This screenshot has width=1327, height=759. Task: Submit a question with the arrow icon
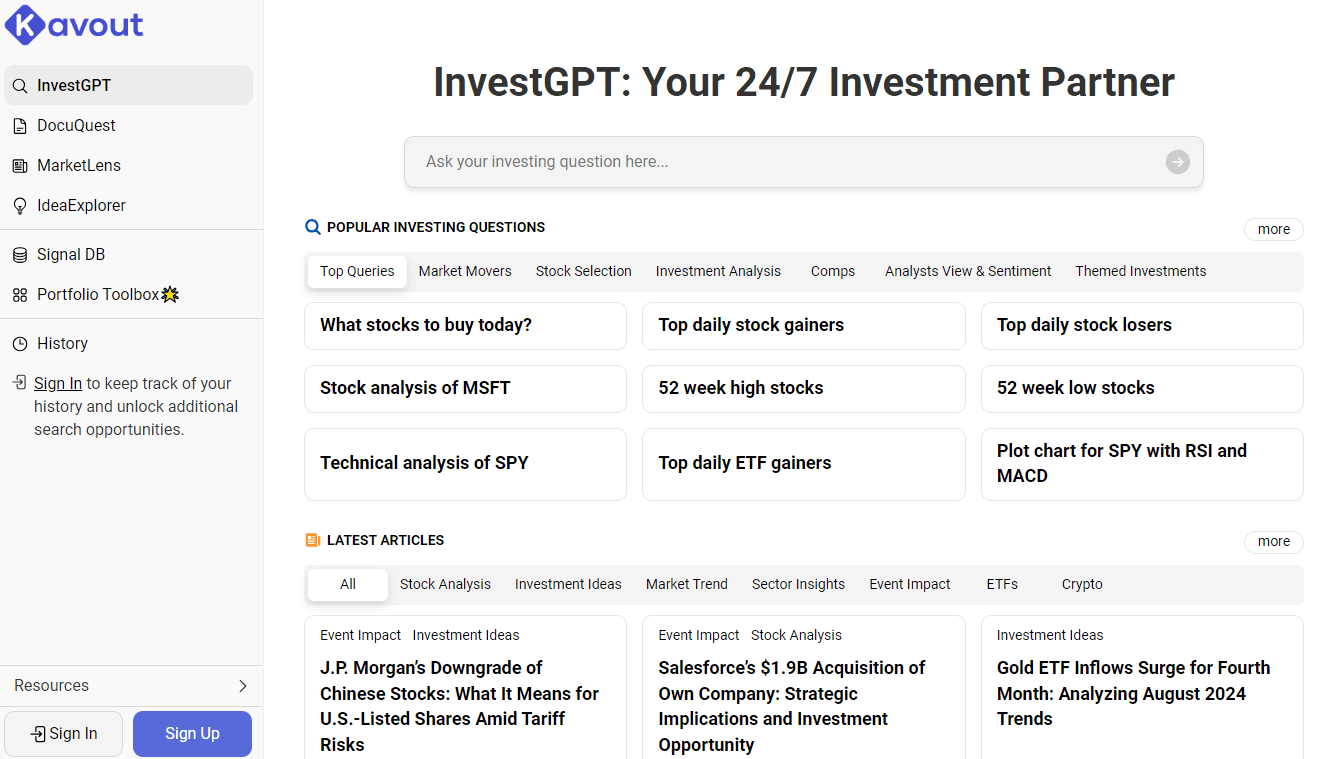[x=1176, y=161]
